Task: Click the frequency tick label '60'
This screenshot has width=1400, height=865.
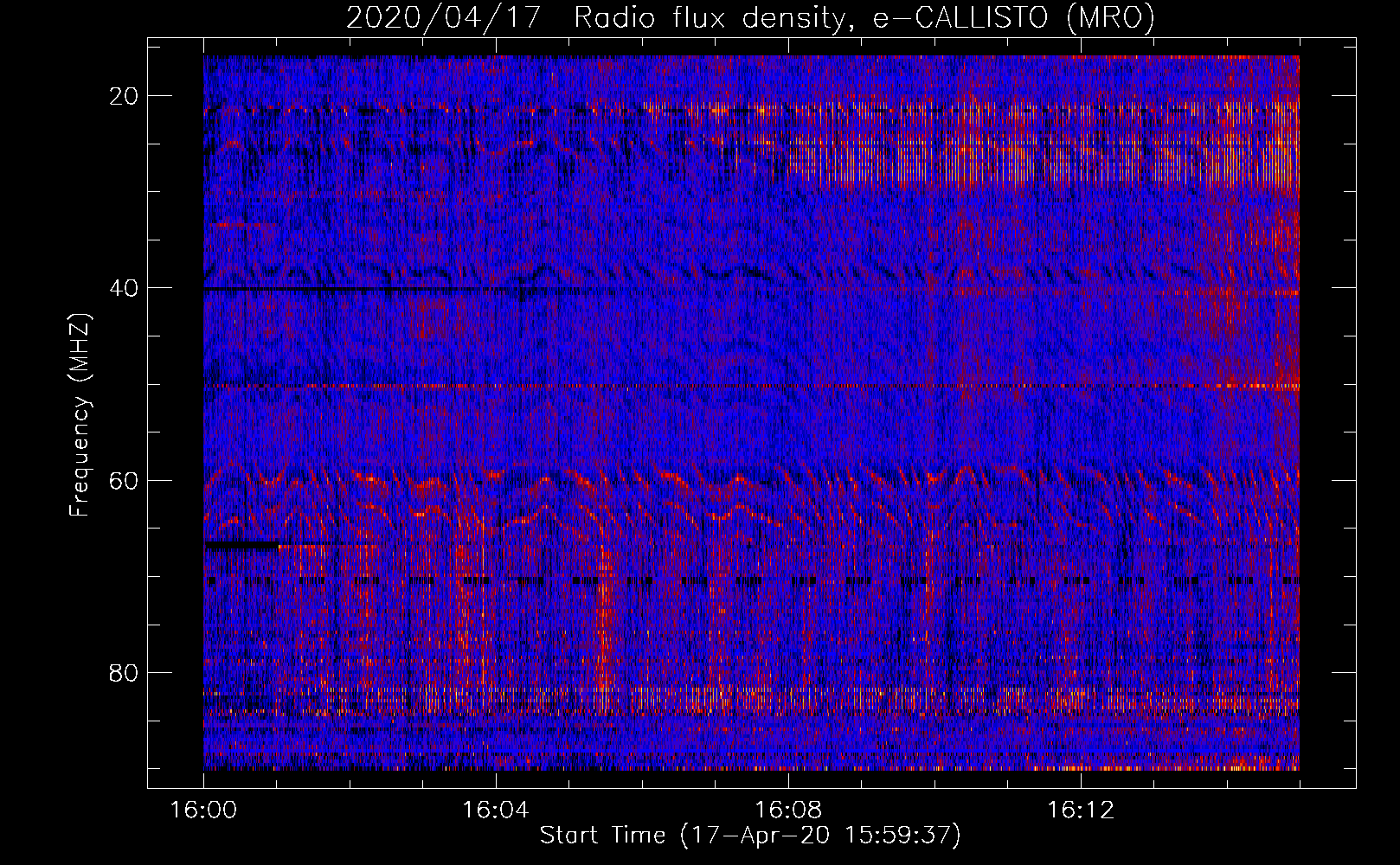Action: pyautogui.click(x=125, y=480)
